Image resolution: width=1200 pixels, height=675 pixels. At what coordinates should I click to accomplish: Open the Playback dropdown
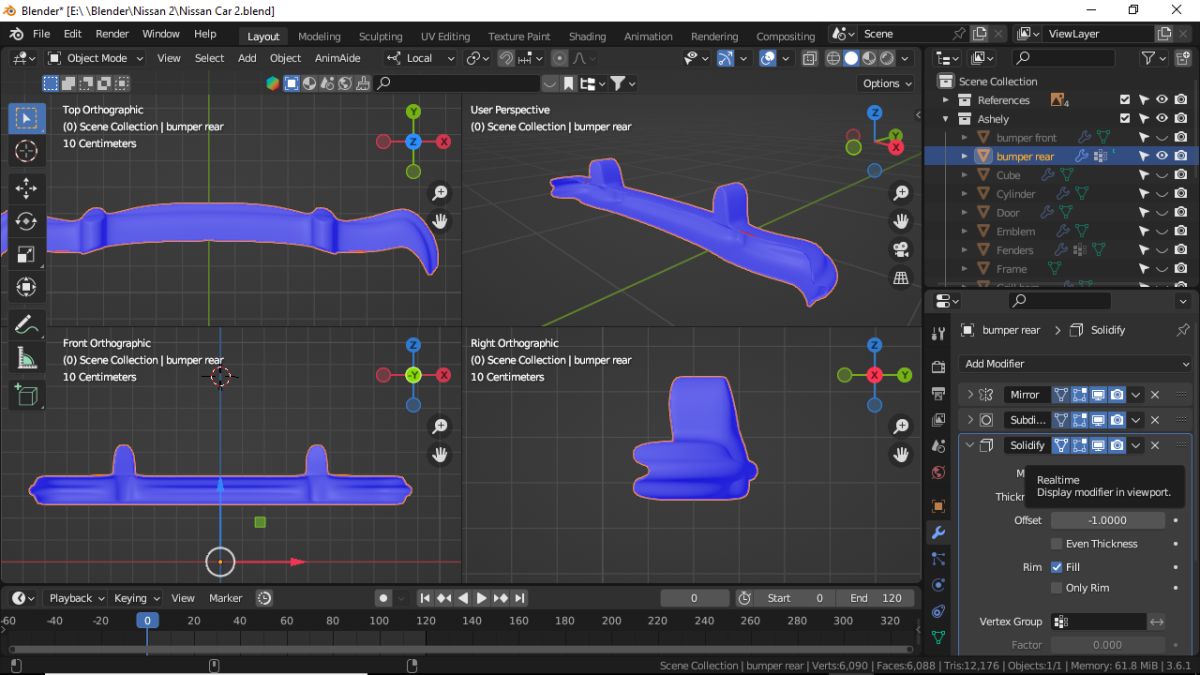(77, 598)
